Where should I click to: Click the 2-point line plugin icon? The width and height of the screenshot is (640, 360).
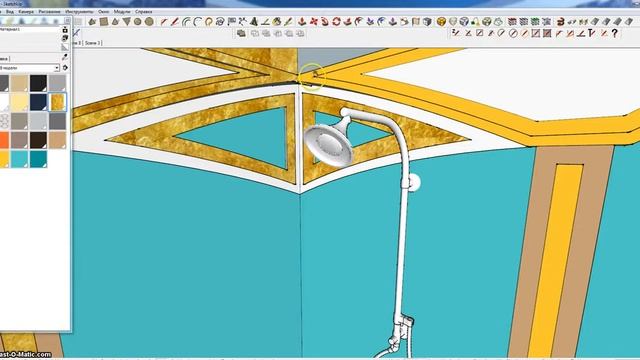tap(456, 33)
